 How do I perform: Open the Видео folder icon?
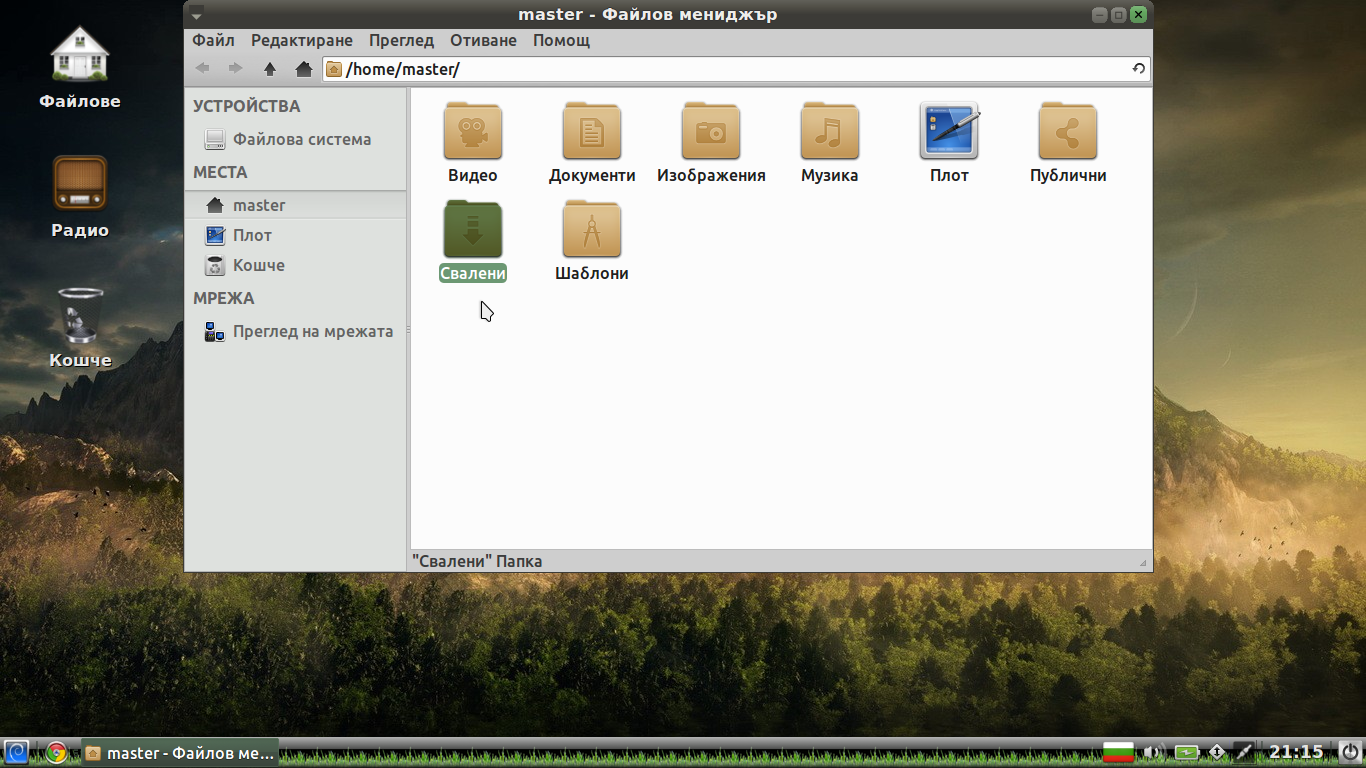click(x=473, y=131)
